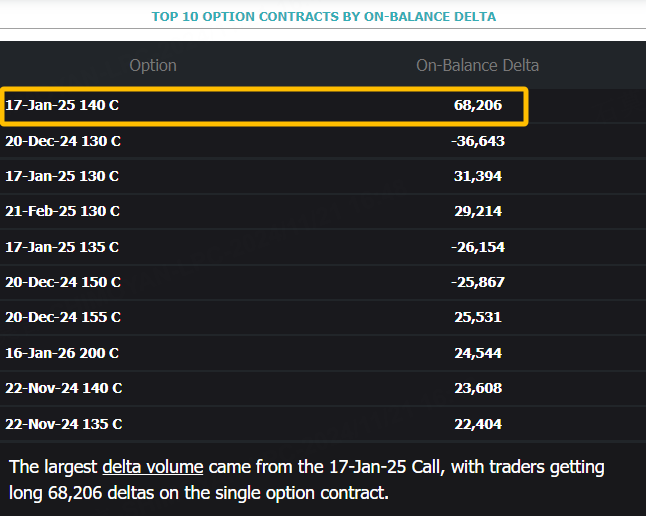Select the 16-Jan-26 200 C contract

pyautogui.click(x=62, y=353)
